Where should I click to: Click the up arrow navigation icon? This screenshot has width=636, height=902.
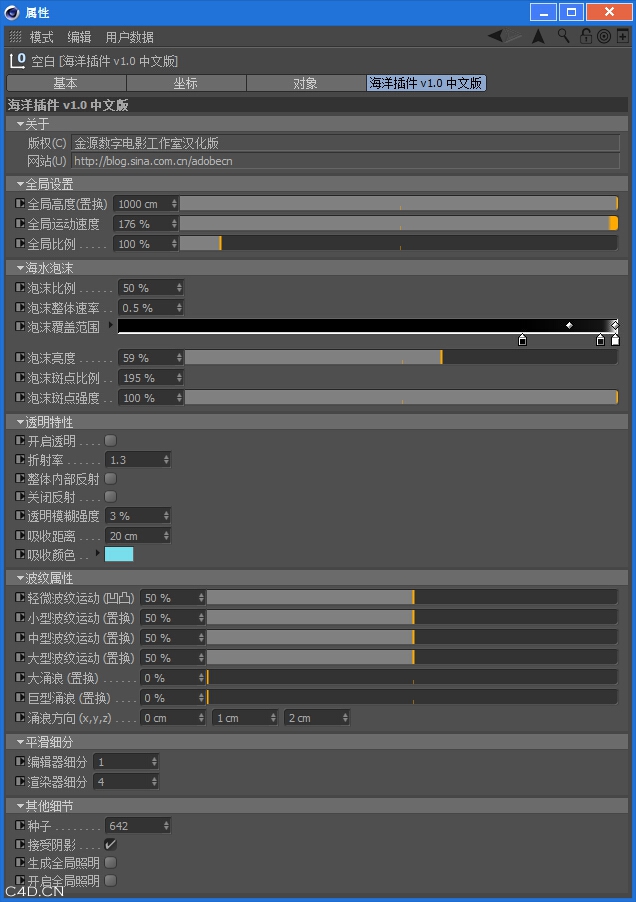tap(538, 36)
